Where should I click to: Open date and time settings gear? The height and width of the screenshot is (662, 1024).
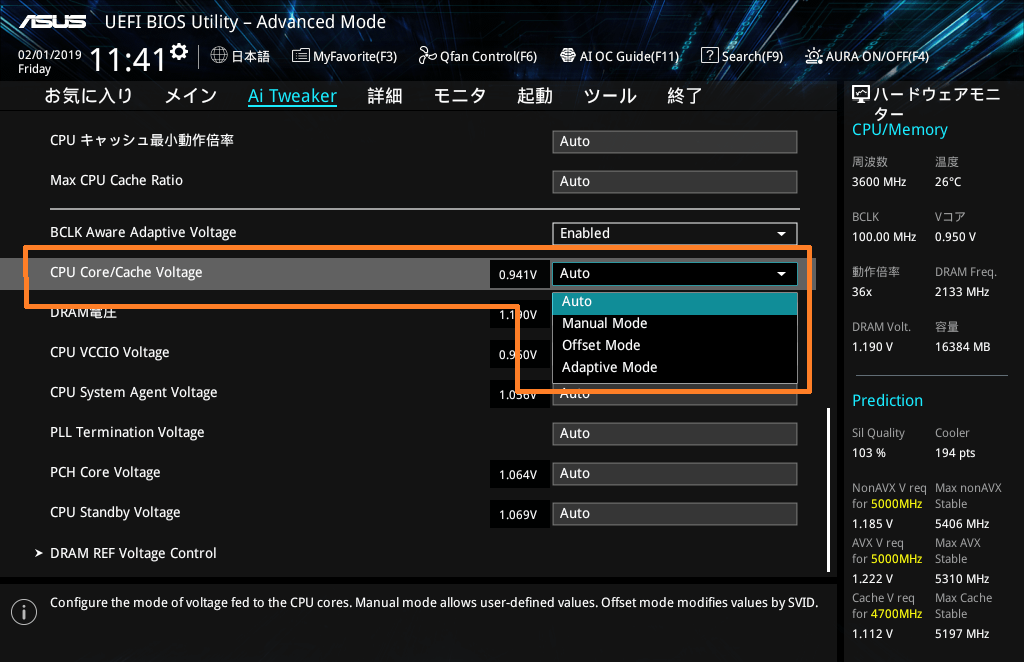(179, 52)
